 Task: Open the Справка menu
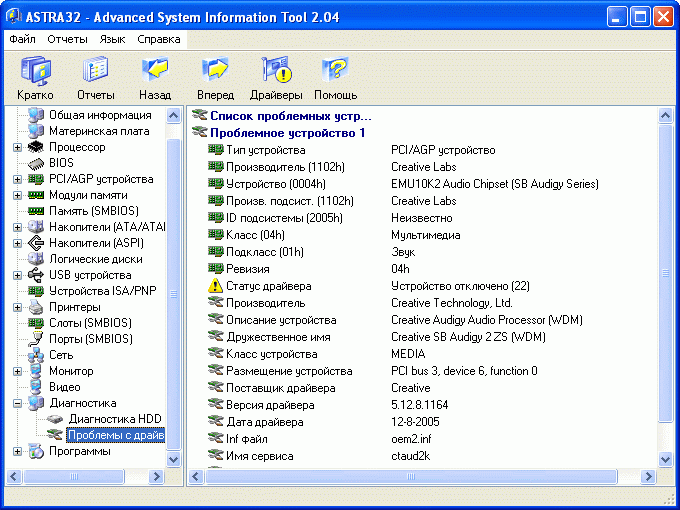point(159,39)
